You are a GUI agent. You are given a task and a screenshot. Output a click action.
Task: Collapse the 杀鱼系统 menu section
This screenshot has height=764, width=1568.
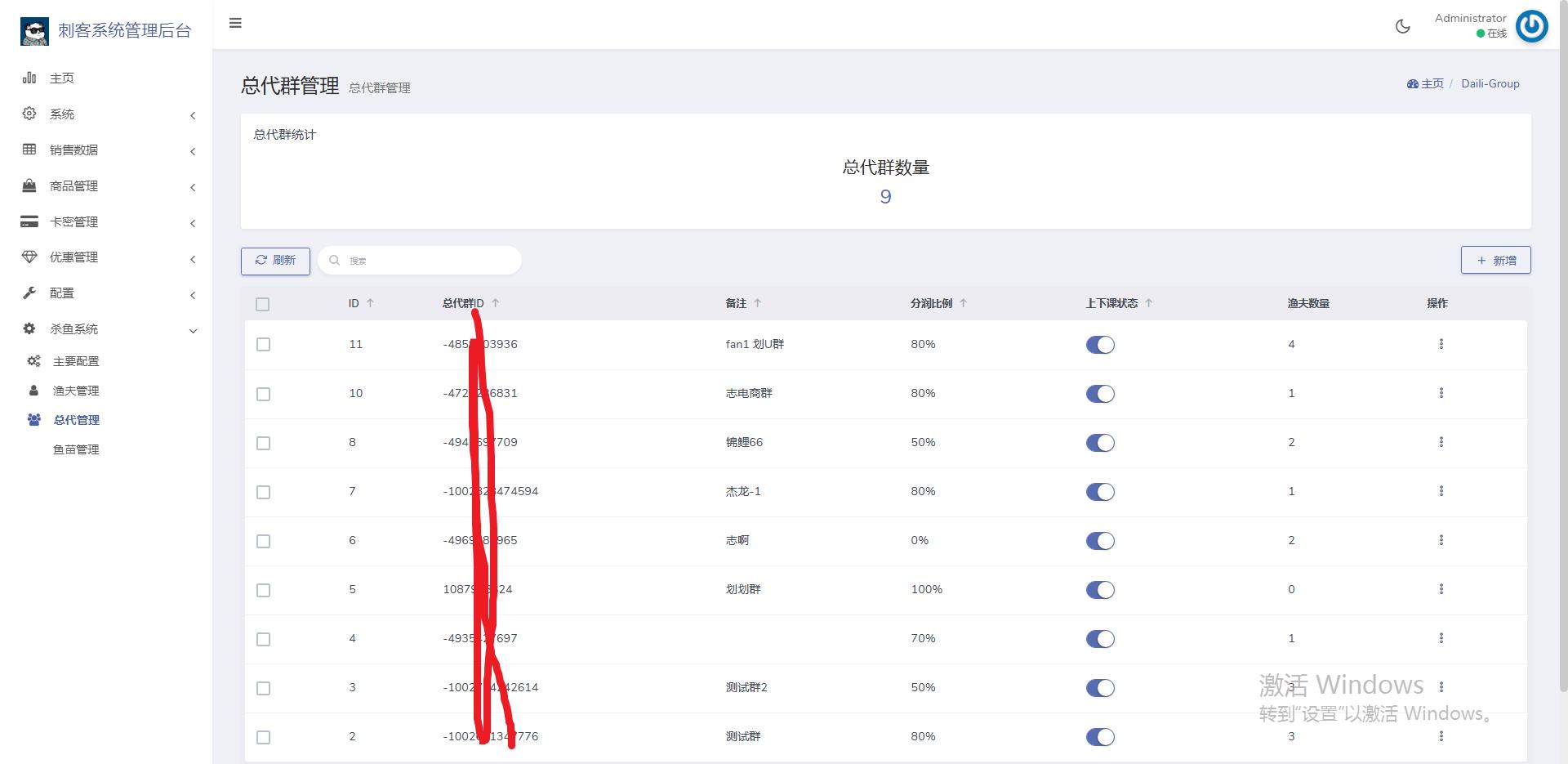pyautogui.click(x=73, y=328)
